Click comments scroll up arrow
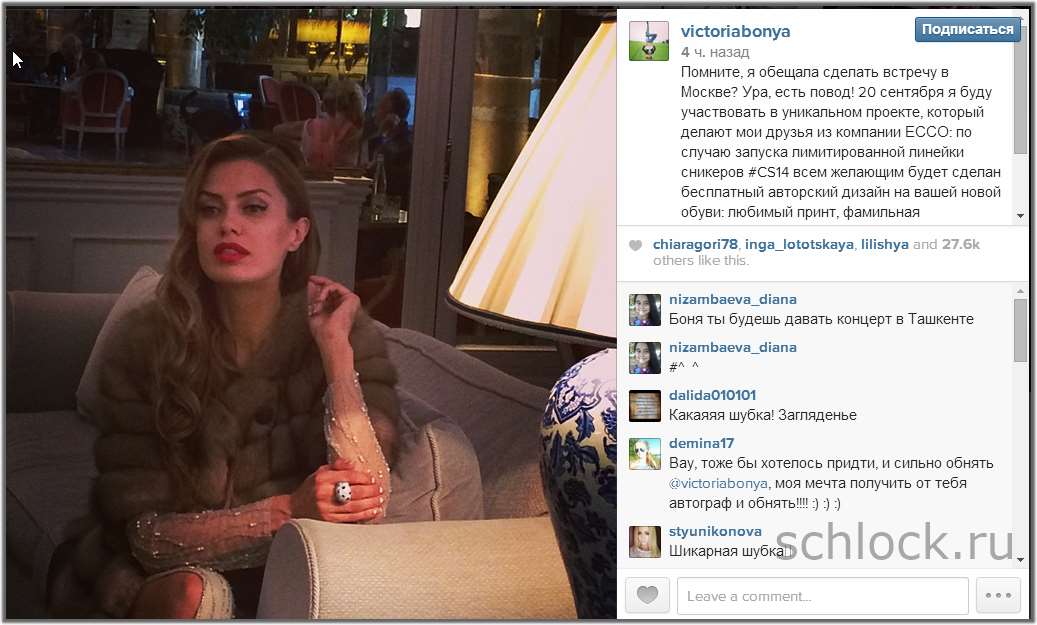Image resolution: width=1037 pixels, height=625 pixels. (1020, 291)
